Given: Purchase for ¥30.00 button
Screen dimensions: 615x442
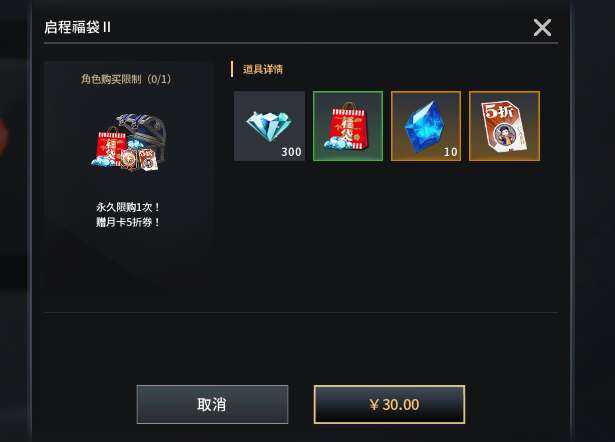Looking at the screenshot, I should [x=389, y=404].
